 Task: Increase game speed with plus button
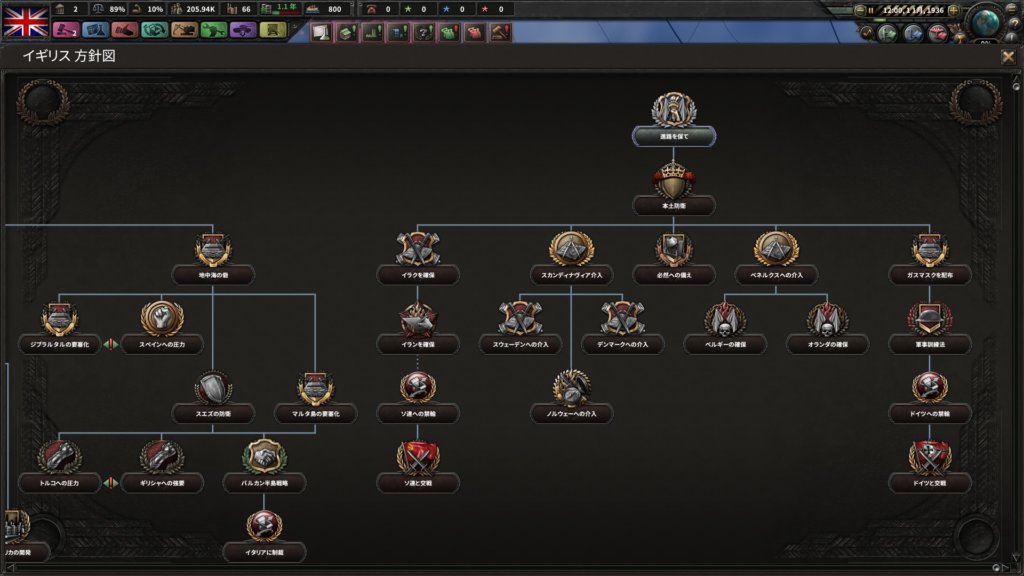tap(953, 10)
